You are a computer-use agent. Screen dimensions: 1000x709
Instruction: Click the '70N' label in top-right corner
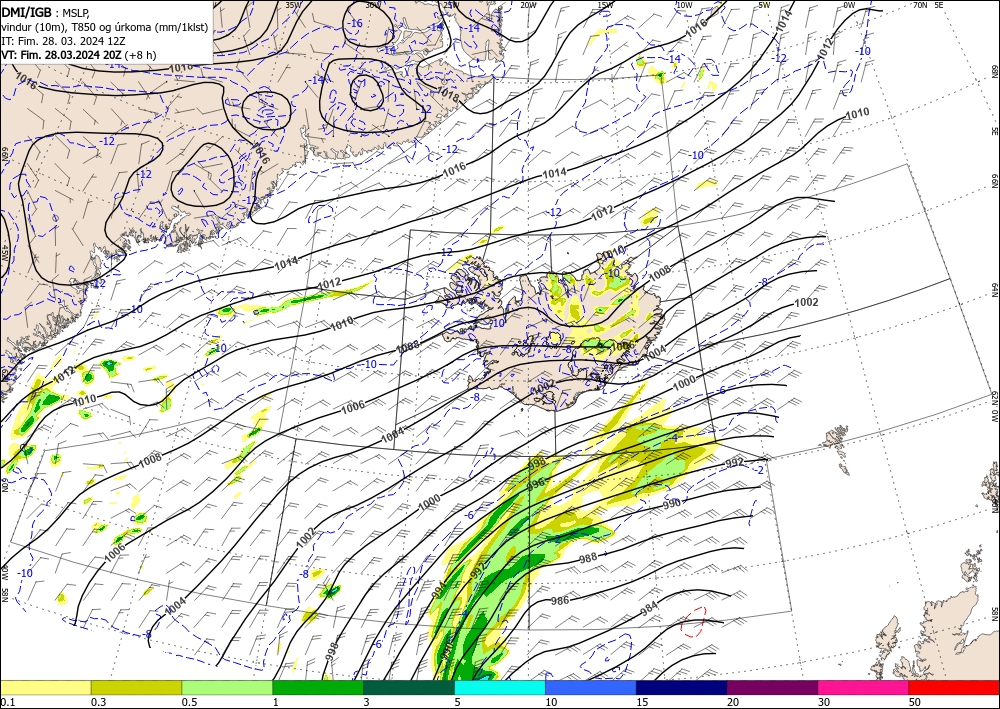point(920,5)
